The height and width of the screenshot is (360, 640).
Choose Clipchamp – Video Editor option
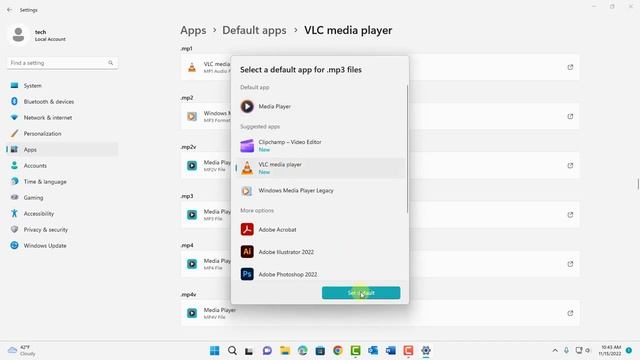pos(320,146)
